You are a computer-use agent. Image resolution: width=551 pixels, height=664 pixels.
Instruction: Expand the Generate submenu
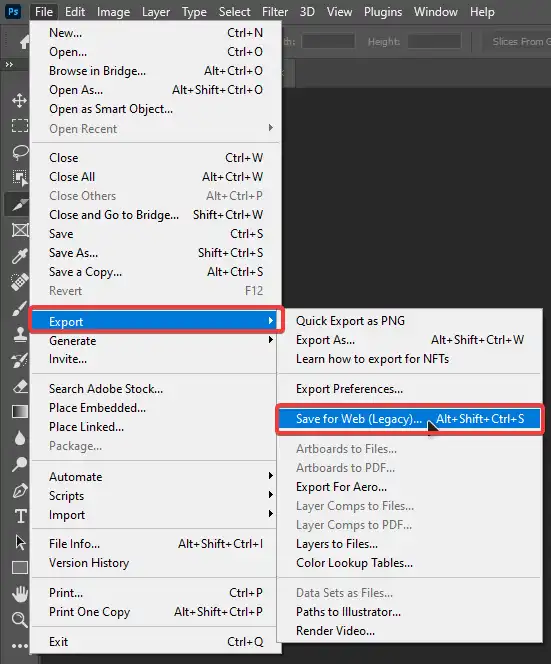click(x=155, y=340)
